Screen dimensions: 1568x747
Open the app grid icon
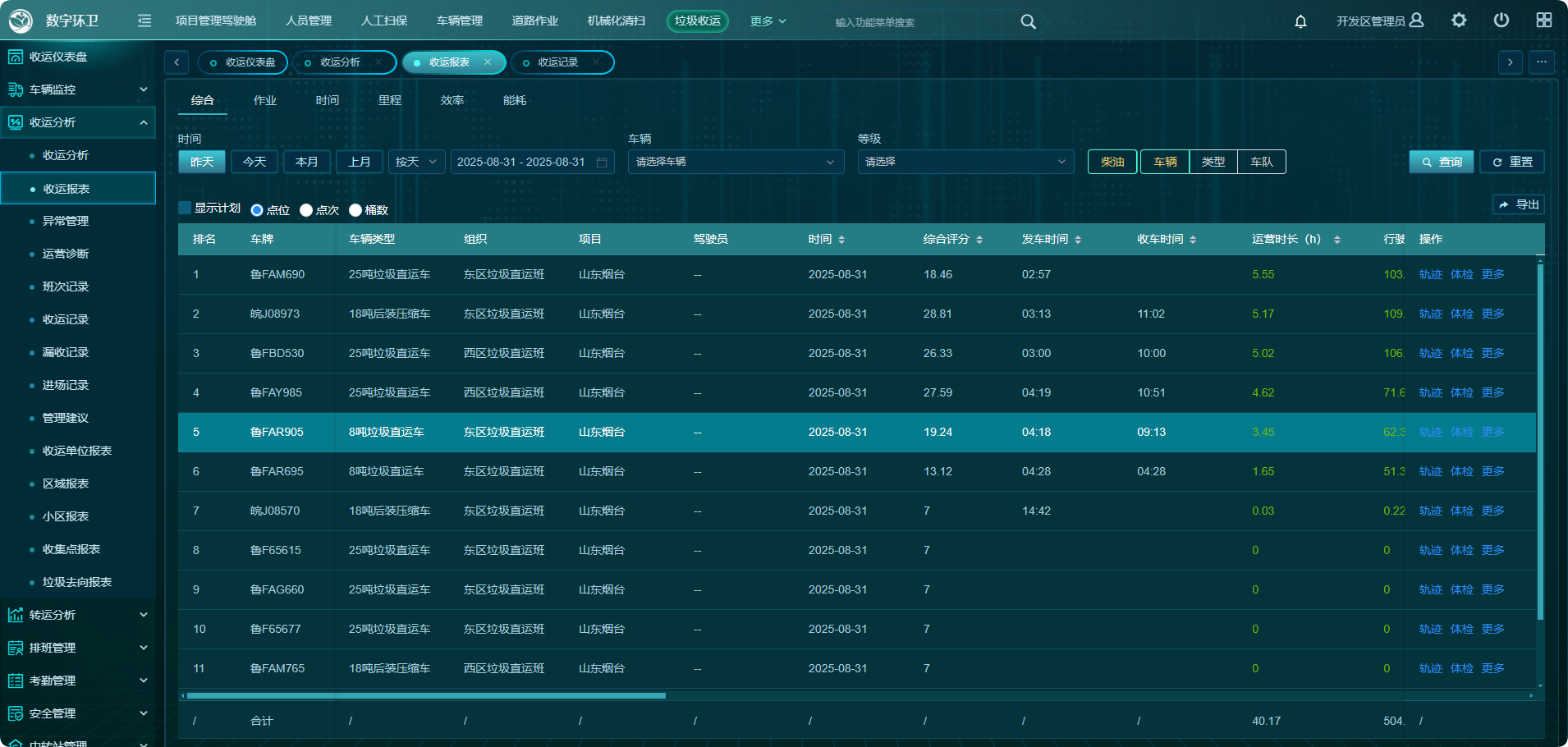(x=1544, y=21)
